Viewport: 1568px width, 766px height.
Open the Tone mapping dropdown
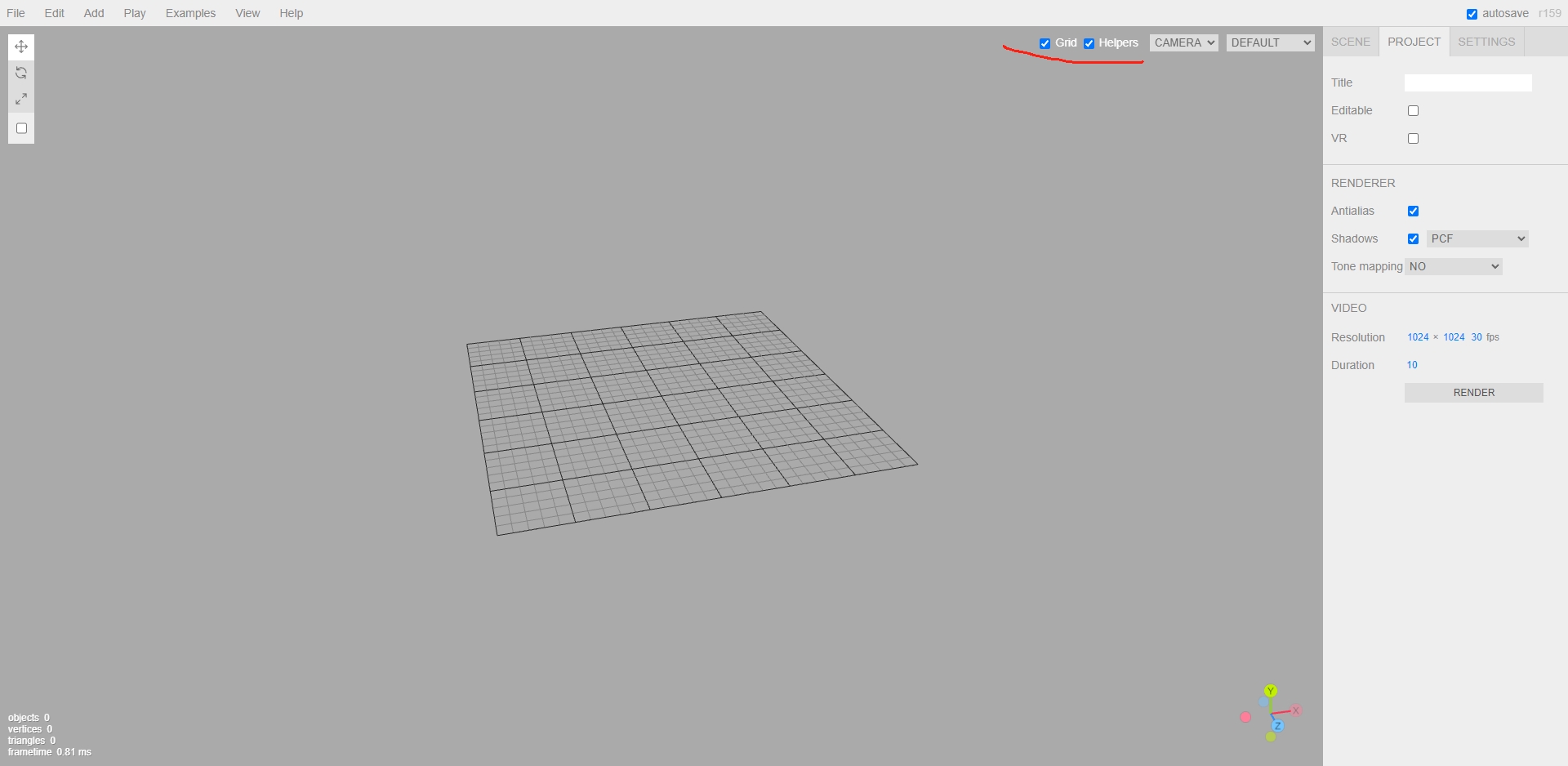tap(1454, 266)
